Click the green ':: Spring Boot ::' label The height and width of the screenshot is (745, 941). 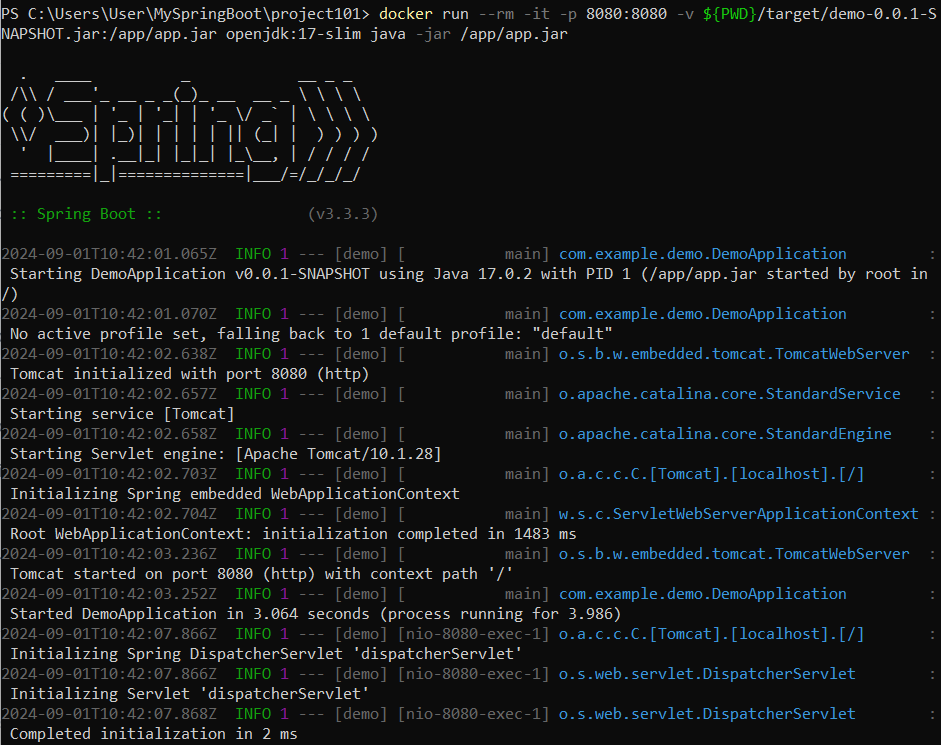pos(86,214)
